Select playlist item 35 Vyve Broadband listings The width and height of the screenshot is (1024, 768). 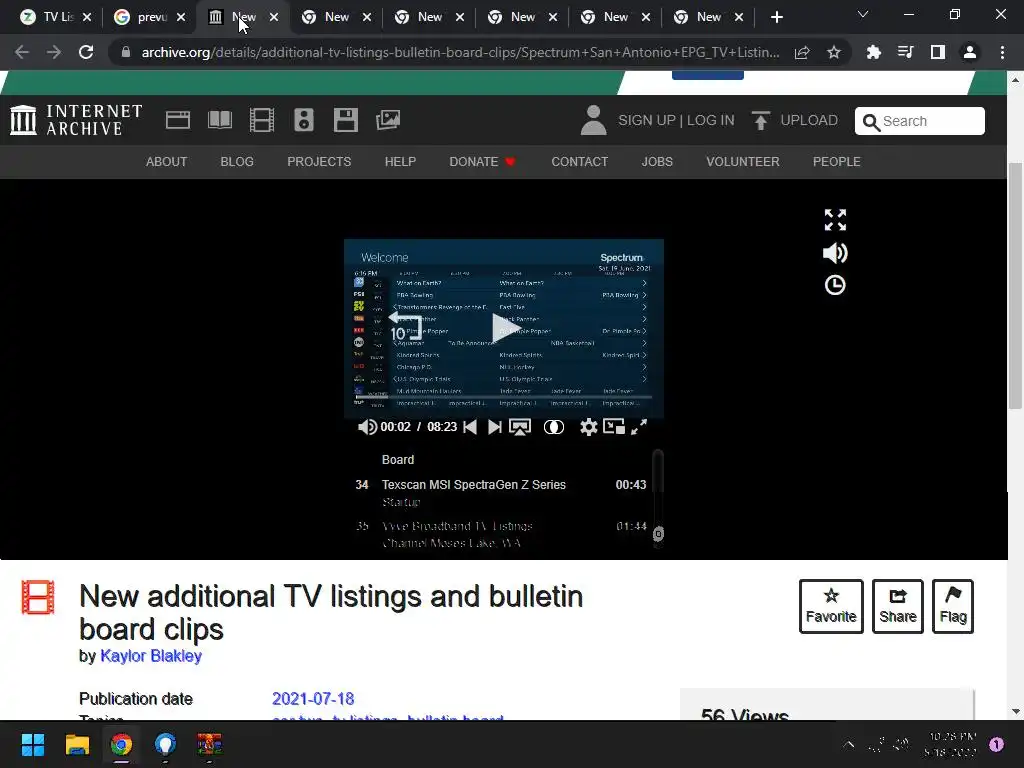point(501,534)
